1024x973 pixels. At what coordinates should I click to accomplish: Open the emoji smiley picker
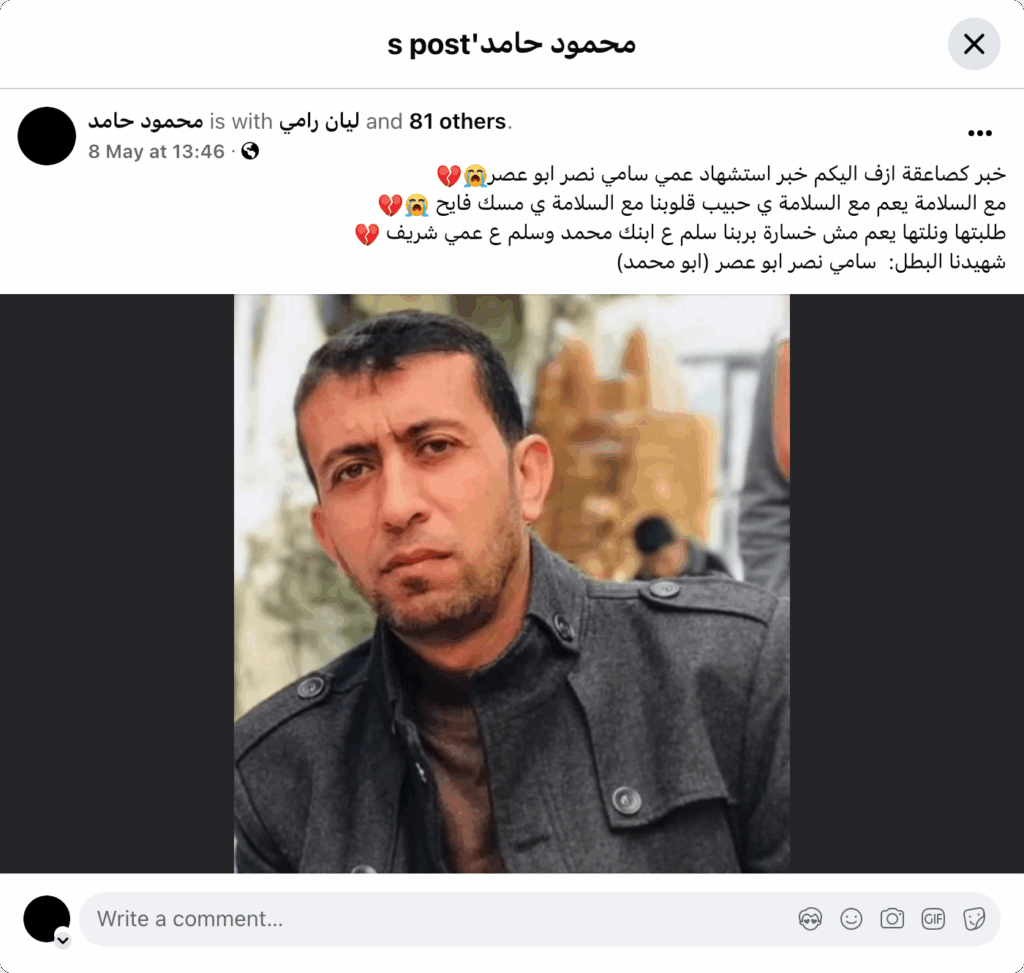851,919
